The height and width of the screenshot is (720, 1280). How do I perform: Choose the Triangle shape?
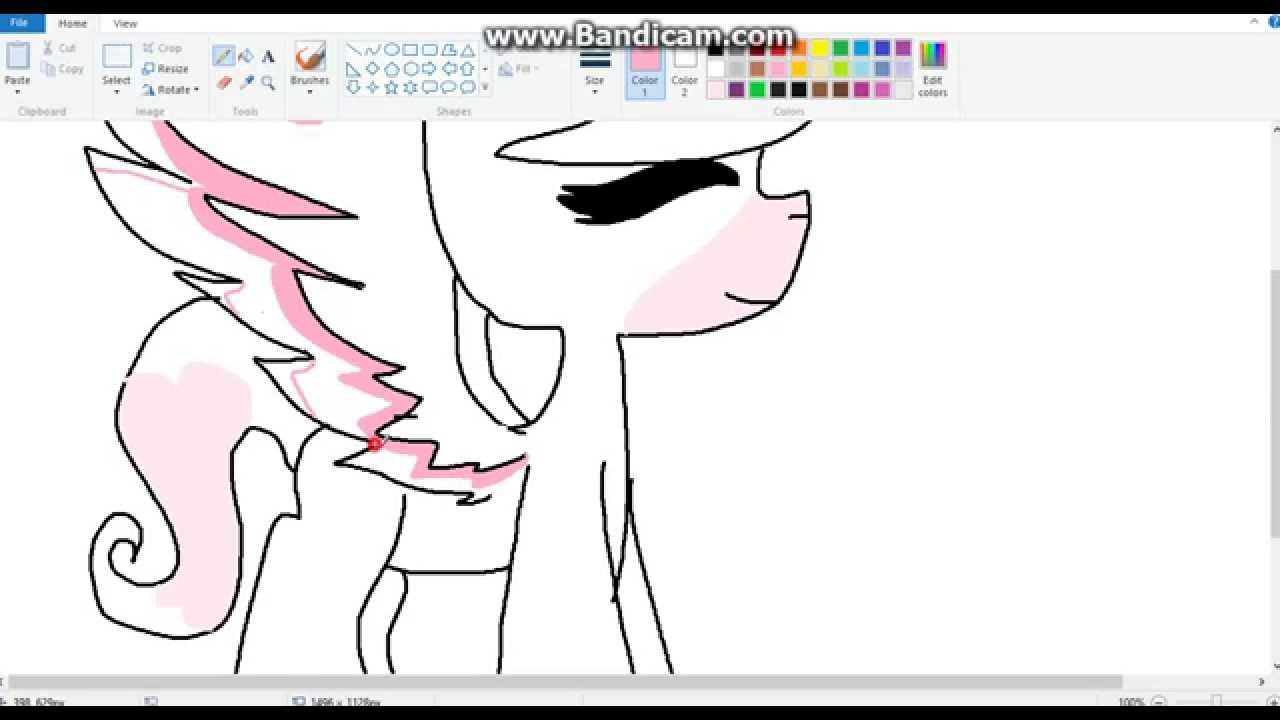coord(468,50)
